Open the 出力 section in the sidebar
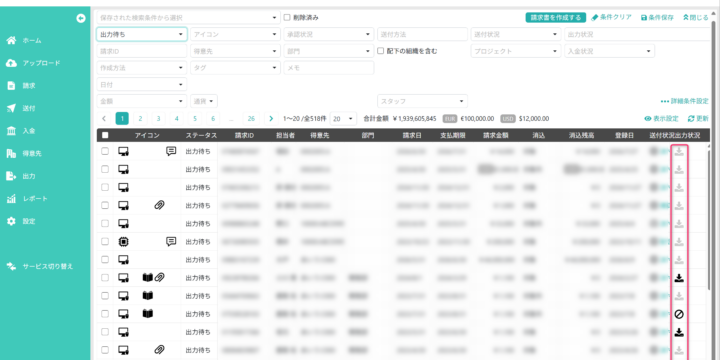The image size is (720, 360). tap(21, 176)
